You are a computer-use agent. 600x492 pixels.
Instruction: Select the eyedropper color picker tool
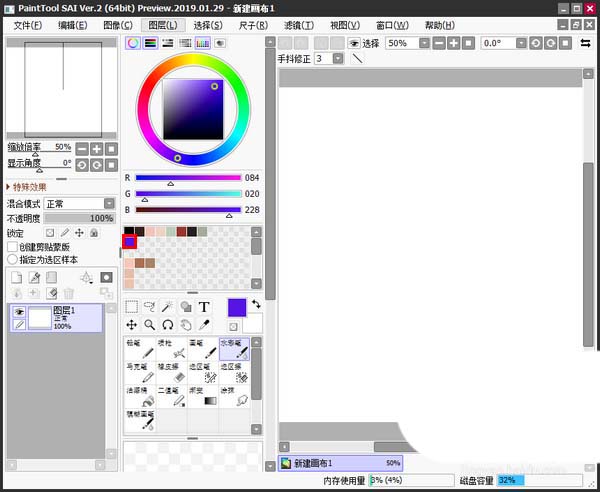pyautogui.click(x=204, y=325)
